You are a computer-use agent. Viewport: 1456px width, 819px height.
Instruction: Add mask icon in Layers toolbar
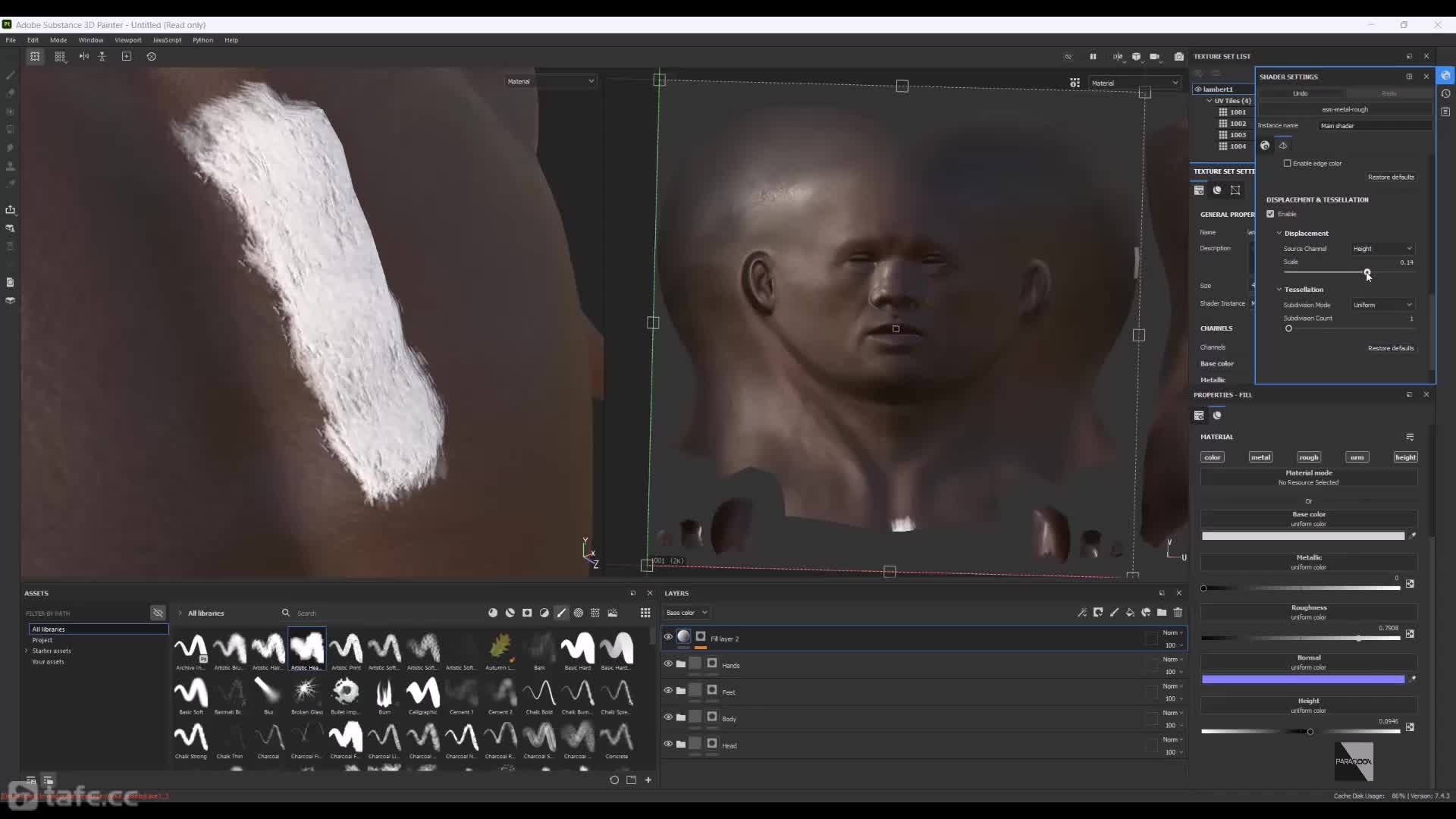point(1098,613)
